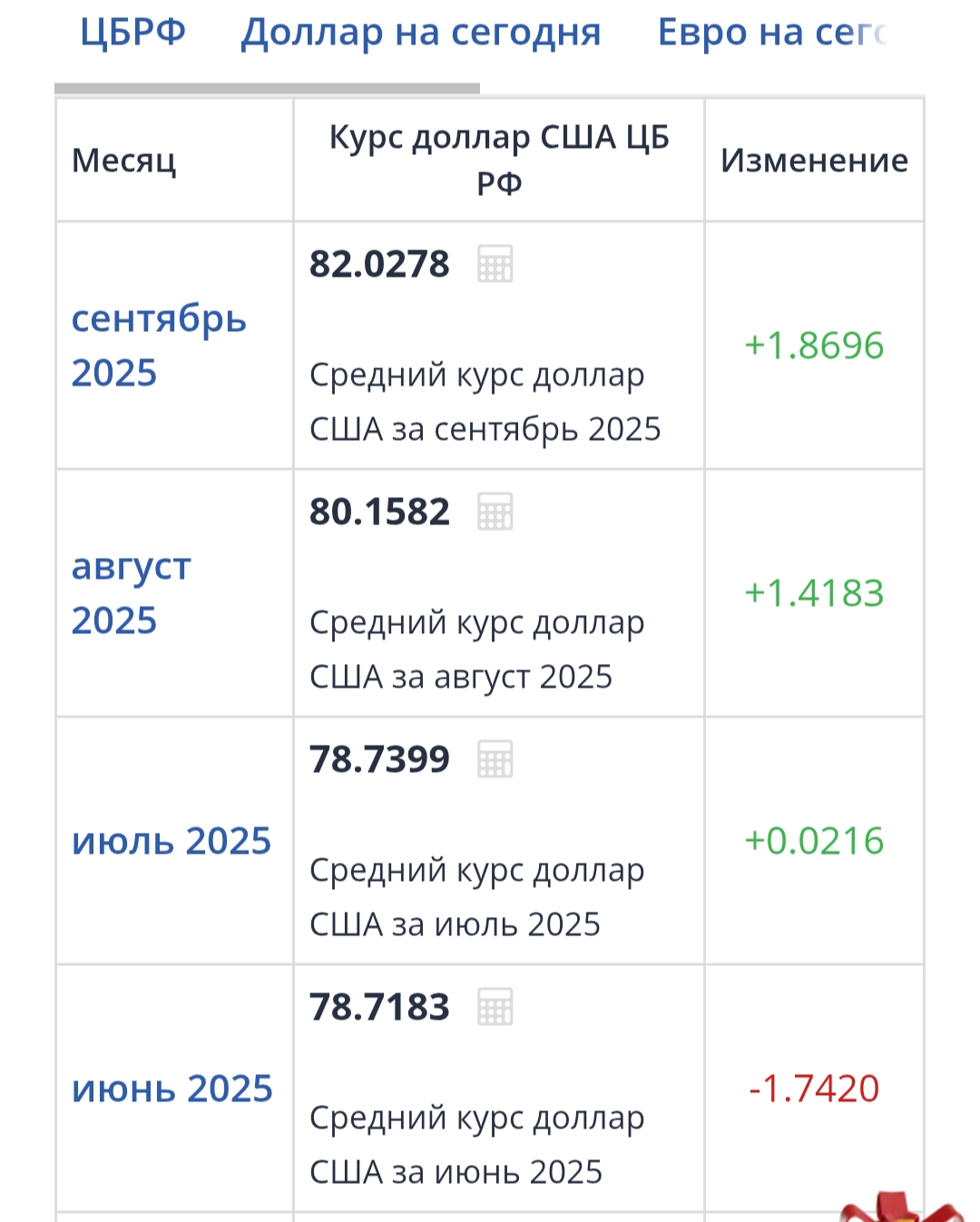This screenshot has width=980, height=1222.
Task: Go to июнь 2025 link
Action: [x=172, y=1089]
